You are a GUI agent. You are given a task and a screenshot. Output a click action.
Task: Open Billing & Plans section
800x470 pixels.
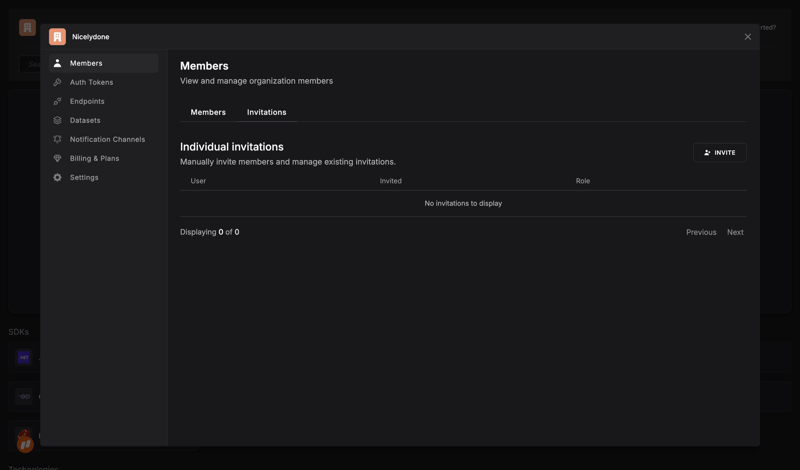coord(104,158)
